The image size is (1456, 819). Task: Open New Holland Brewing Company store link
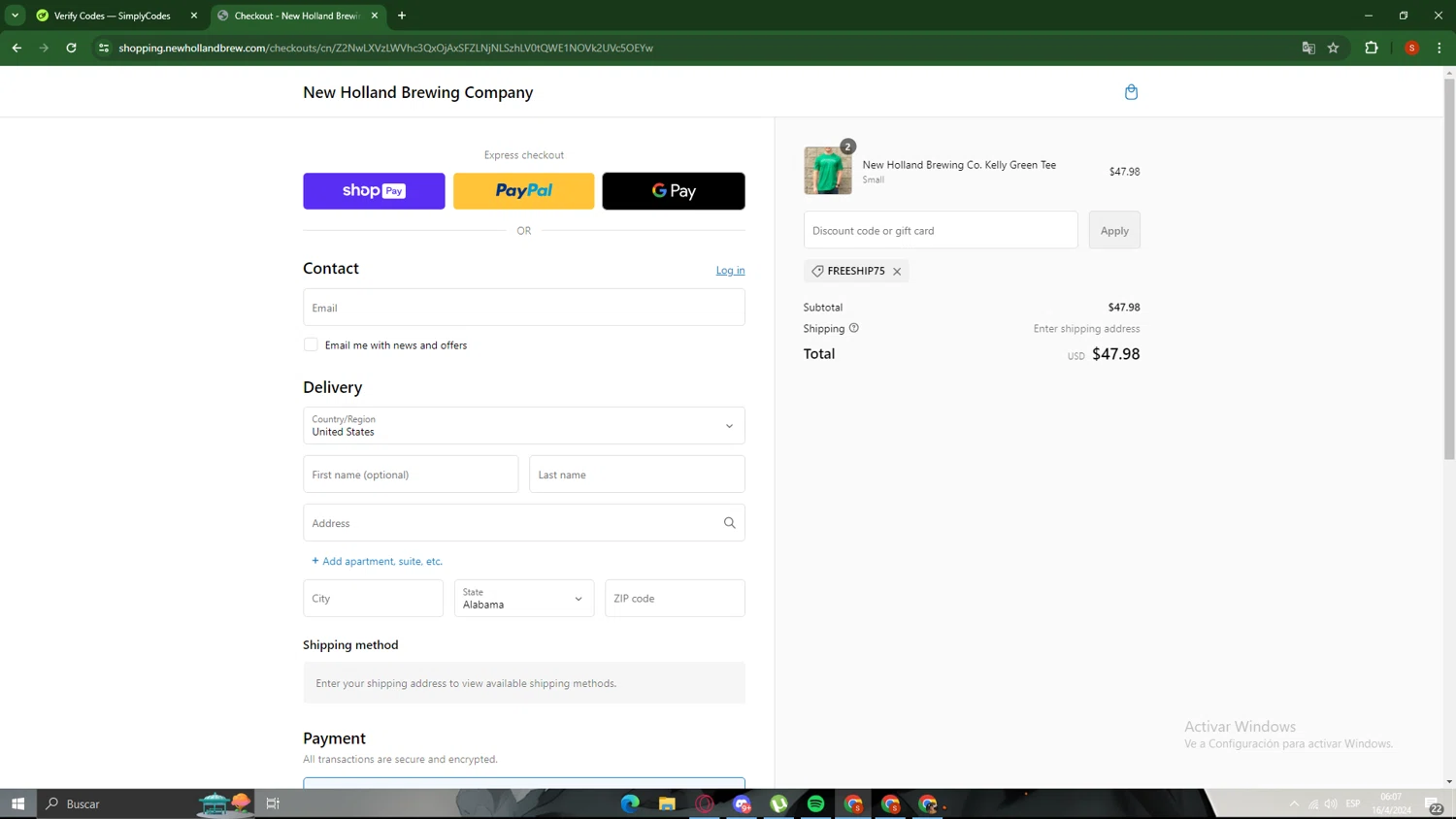coord(418,92)
